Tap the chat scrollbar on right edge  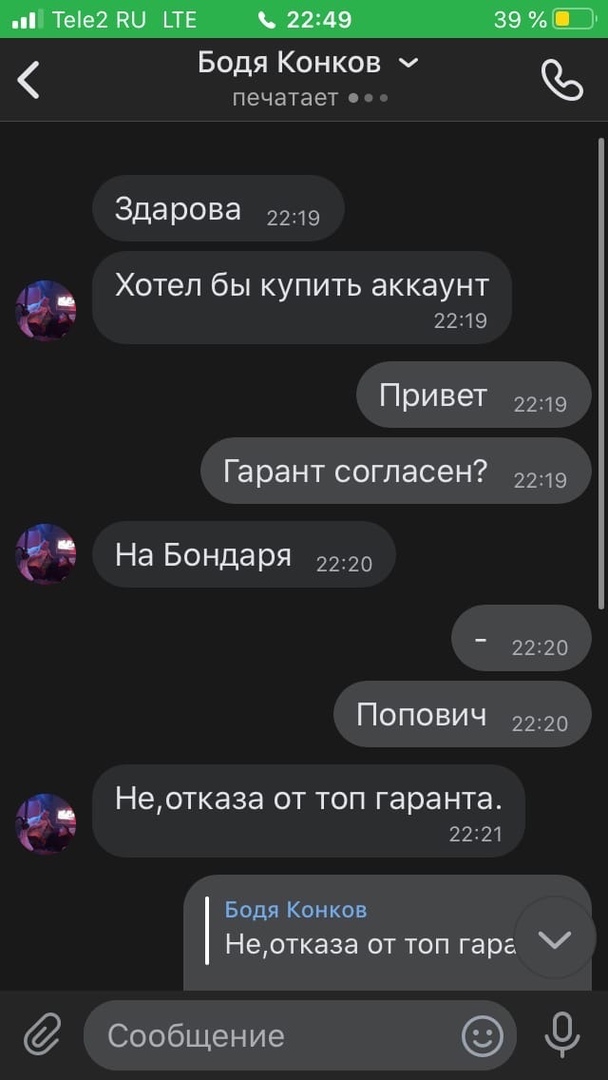click(601, 372)
